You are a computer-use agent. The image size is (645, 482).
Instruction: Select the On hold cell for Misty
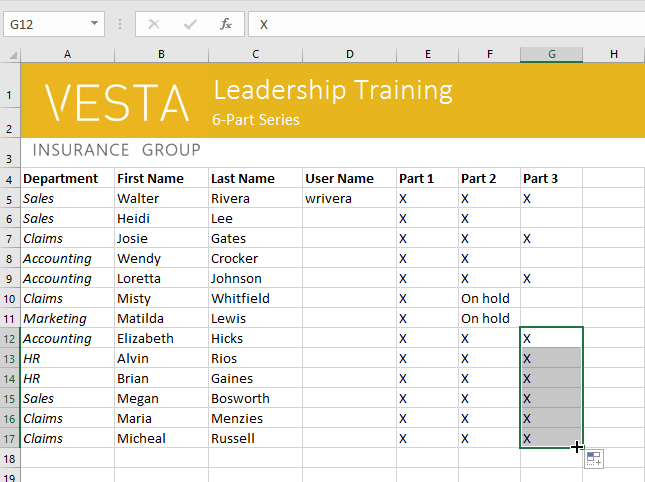click(x=489, y=298)
